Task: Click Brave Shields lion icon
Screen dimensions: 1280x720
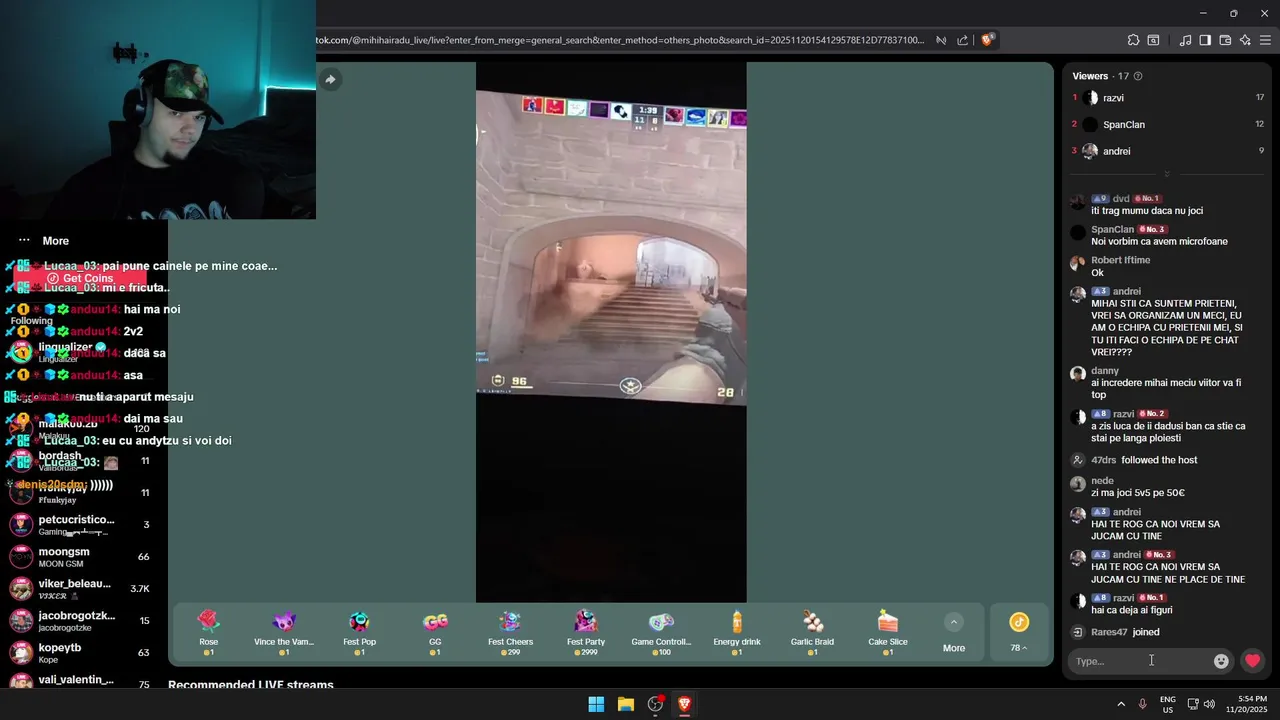Action: (987, 40)
